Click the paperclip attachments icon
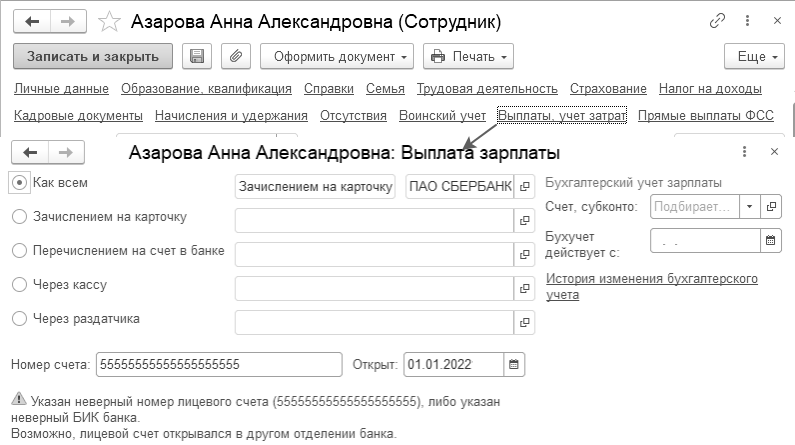Viewport: 795px width, 445px height. (x=236, y=57)
